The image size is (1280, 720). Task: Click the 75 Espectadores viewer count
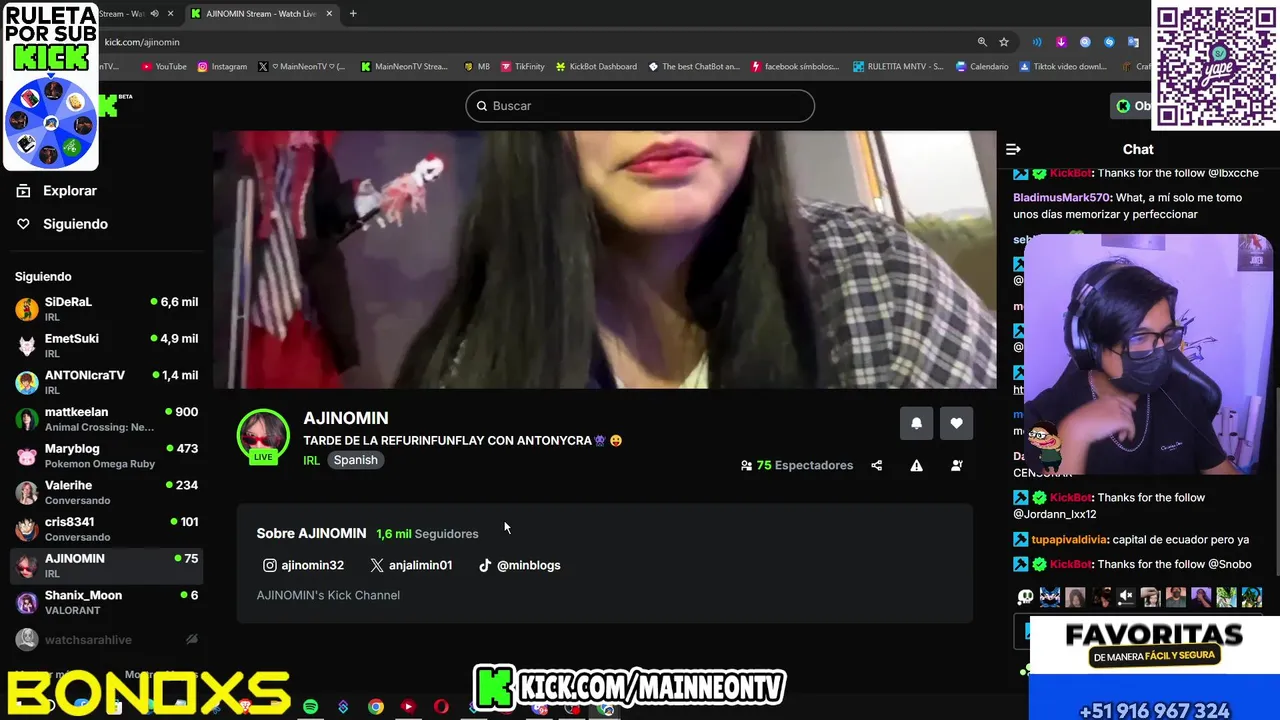pyautogui.click(x=797, y=465)
